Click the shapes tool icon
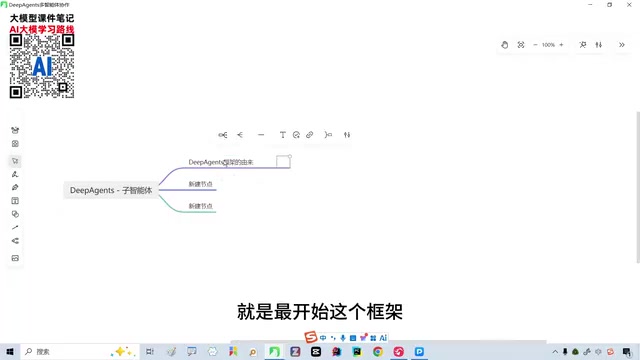The image size is (640, 360). coord(15,214)
